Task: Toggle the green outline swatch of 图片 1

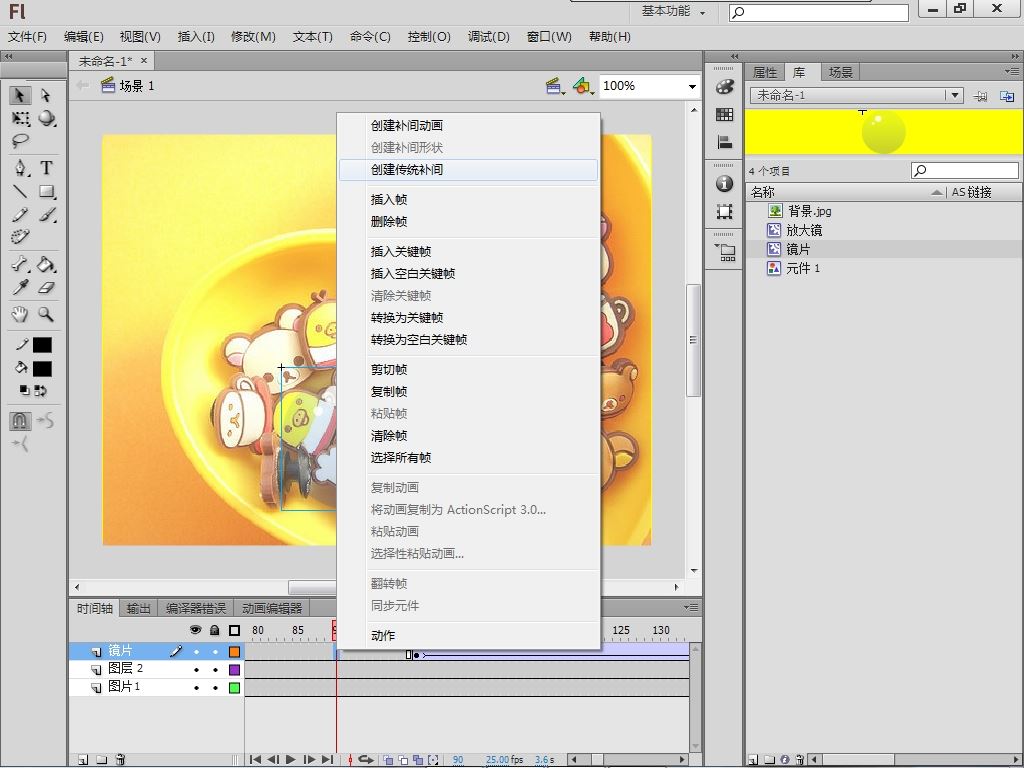Action: tap(234, 688)
